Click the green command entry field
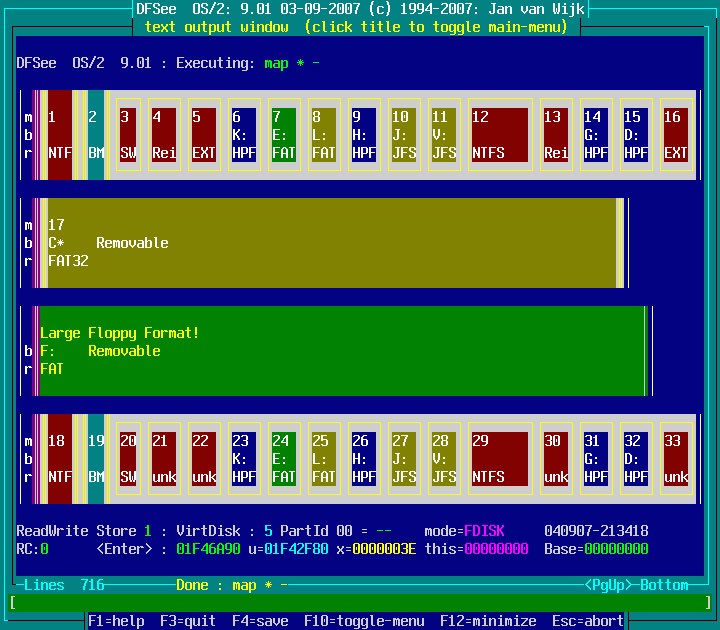This screenshot has height=630, width=720. (359, 603)
